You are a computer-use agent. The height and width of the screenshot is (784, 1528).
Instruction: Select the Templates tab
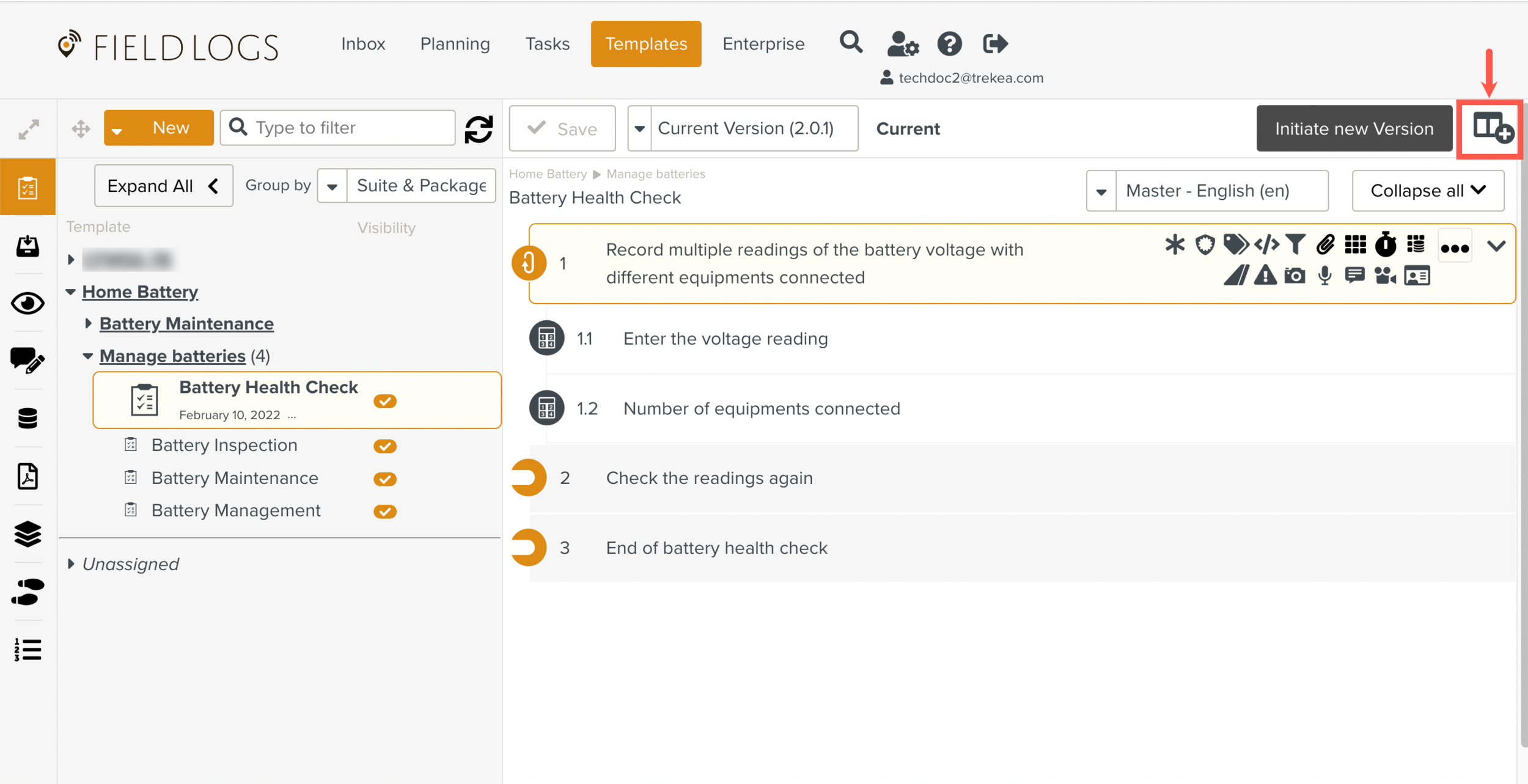pyautogui.click(x=646, y=43)
